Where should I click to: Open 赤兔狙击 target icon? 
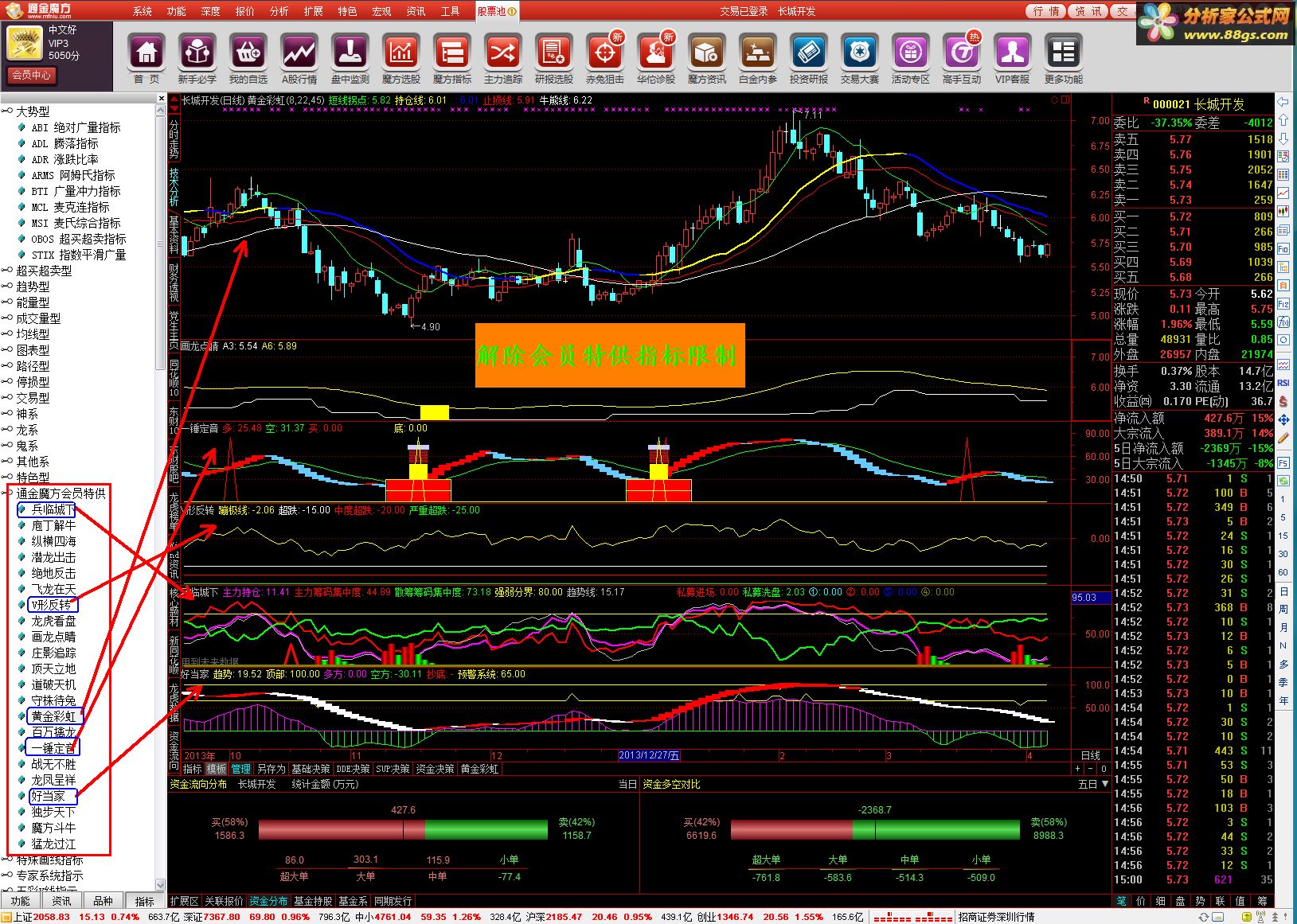605,53
